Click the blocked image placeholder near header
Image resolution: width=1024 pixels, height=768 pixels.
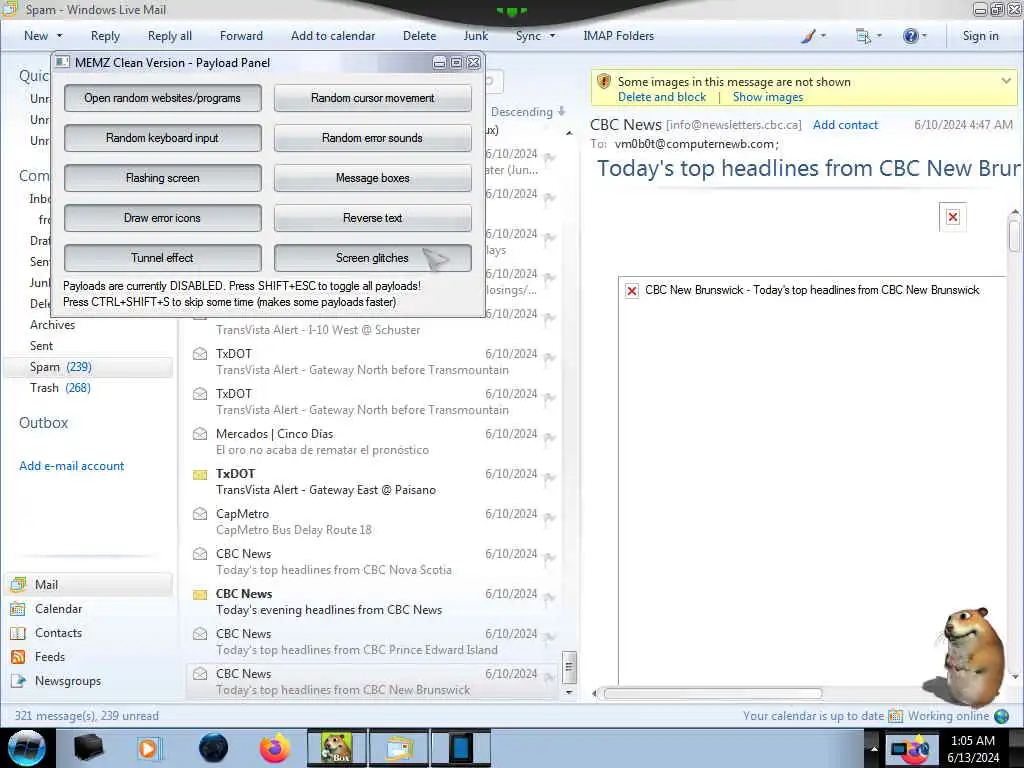click(x=953, y=217)
